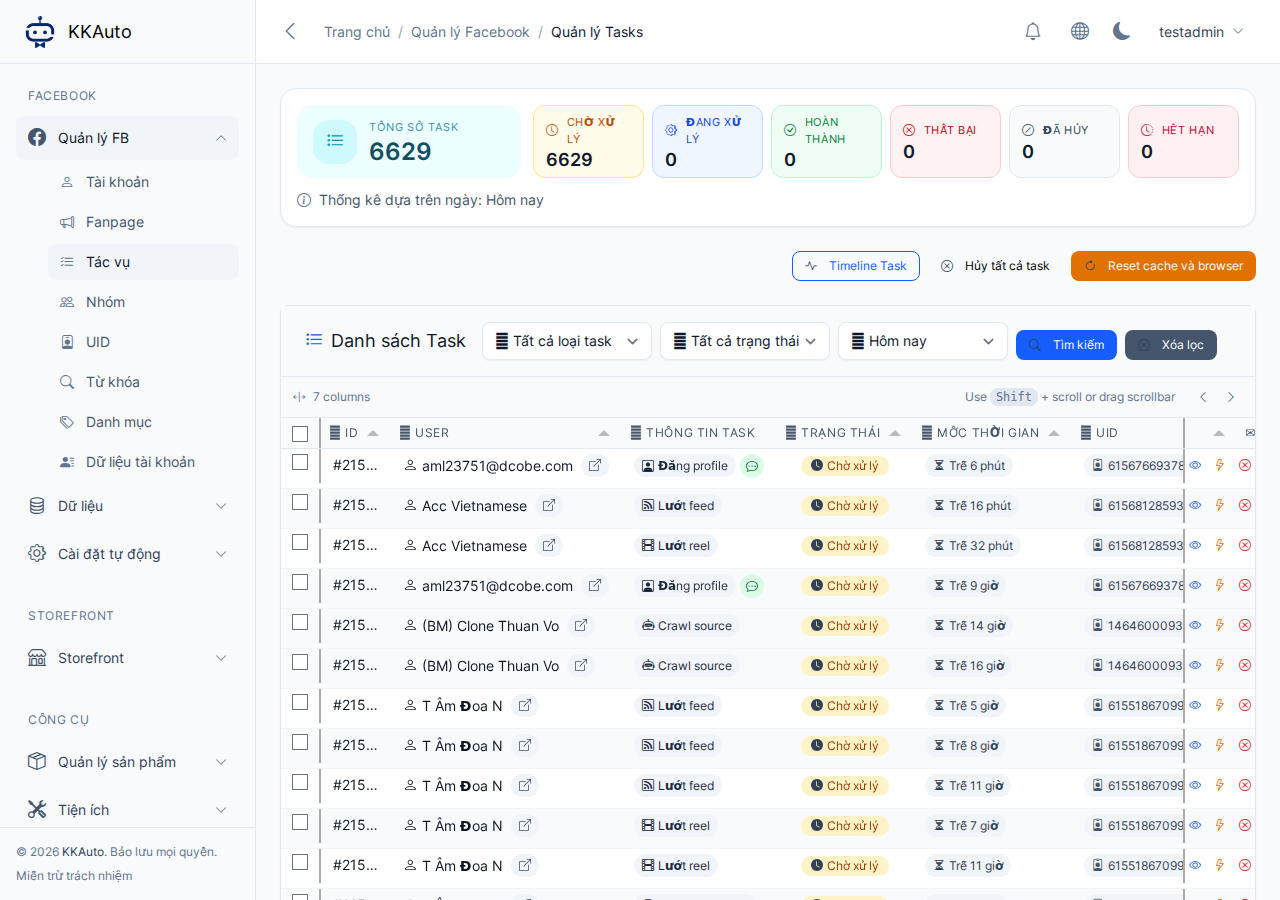This screenshot has height=900, width=1280.
Task: Expand the Storefront sidebar section
Action: pos(127,658)
